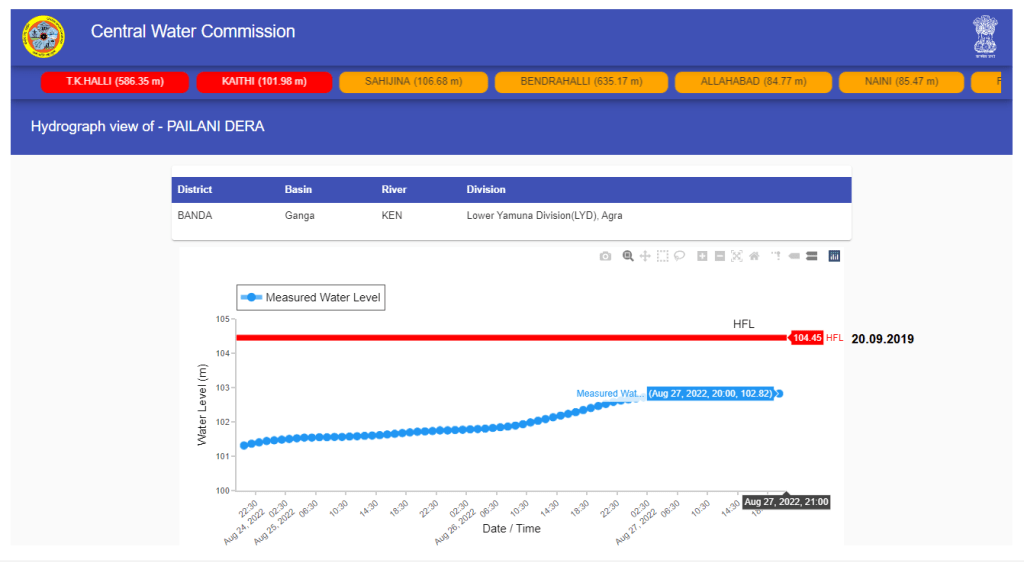Select the Pan tool in chart toolbar
Screen dimensions: 1024x563
(x=645, y=256)
